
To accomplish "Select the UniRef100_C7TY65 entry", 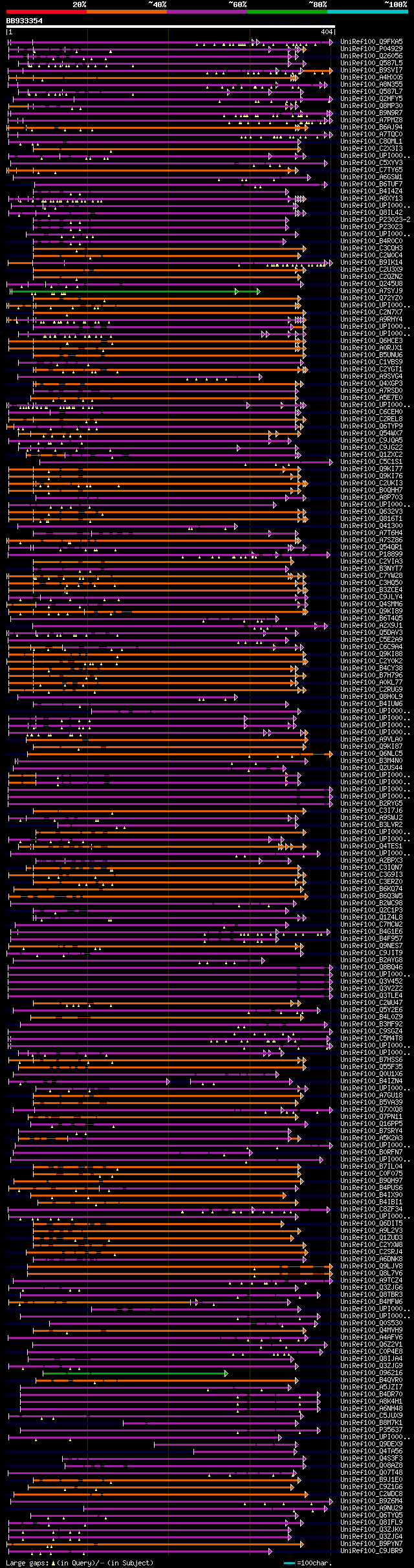I will pyautogui.click(x=371, y=170).
